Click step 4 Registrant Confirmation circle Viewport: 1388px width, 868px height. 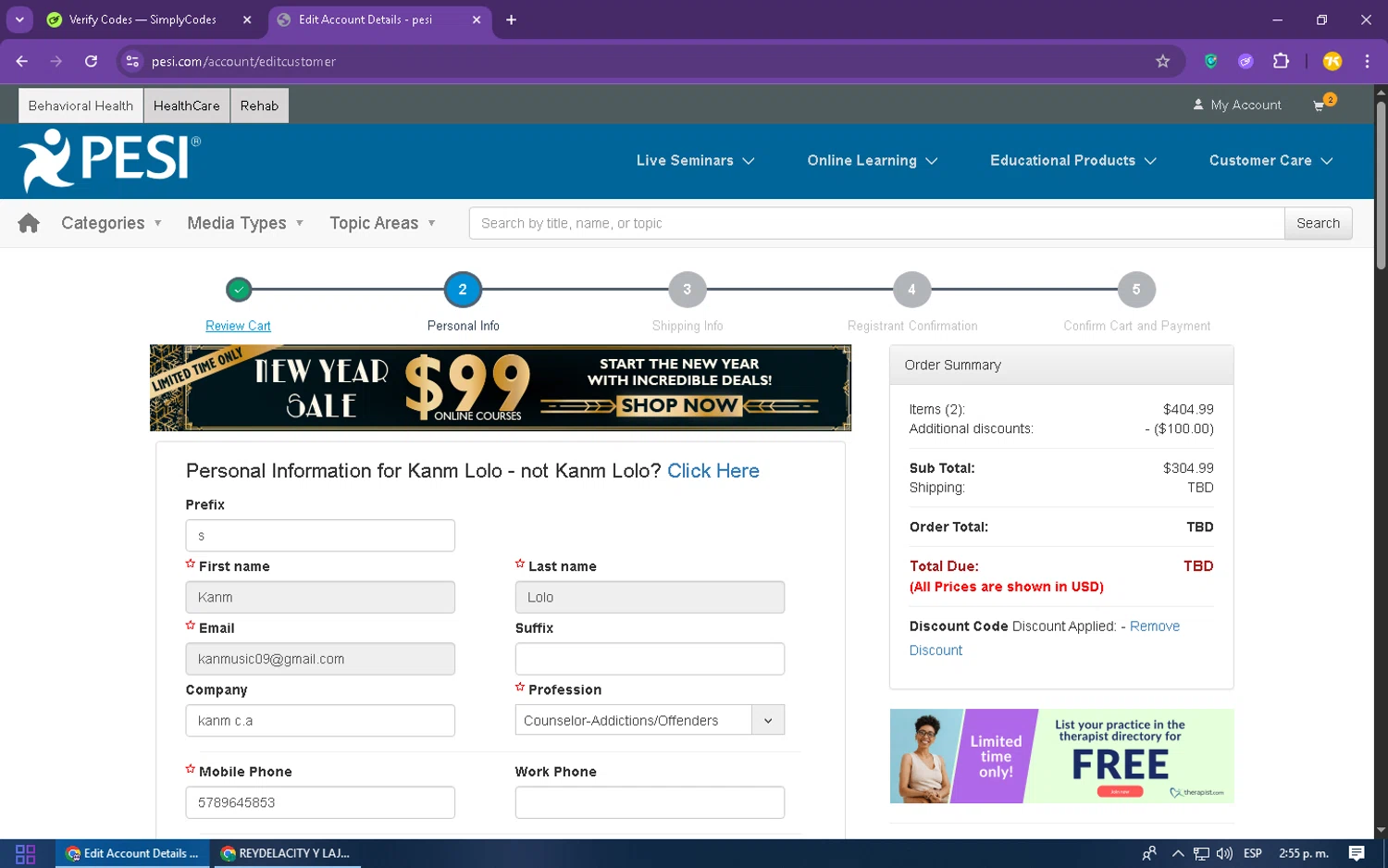tap(911, 290)
